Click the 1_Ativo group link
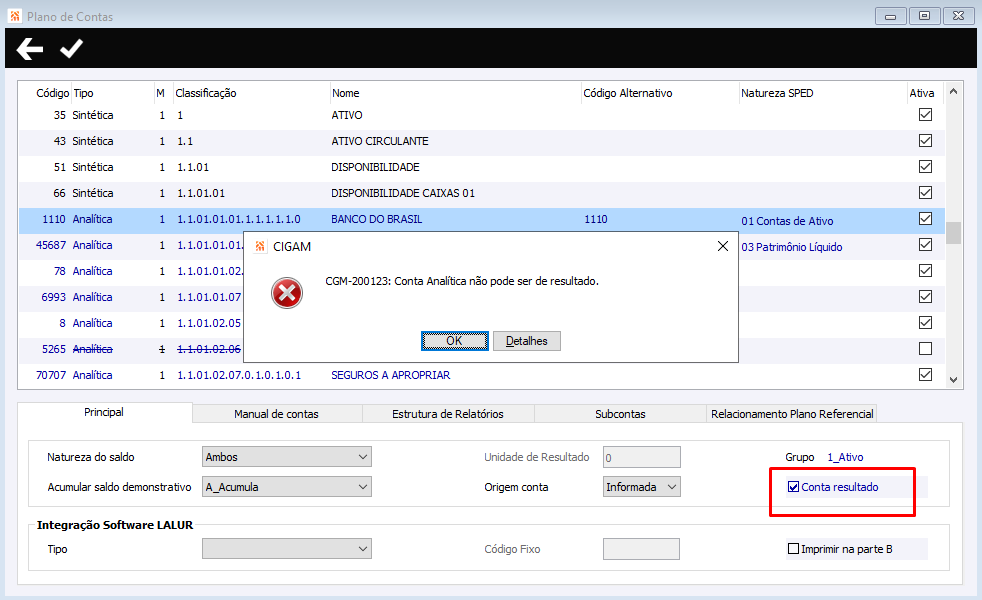The height and width of the screenshot is (600, 982). coord(845,457)
